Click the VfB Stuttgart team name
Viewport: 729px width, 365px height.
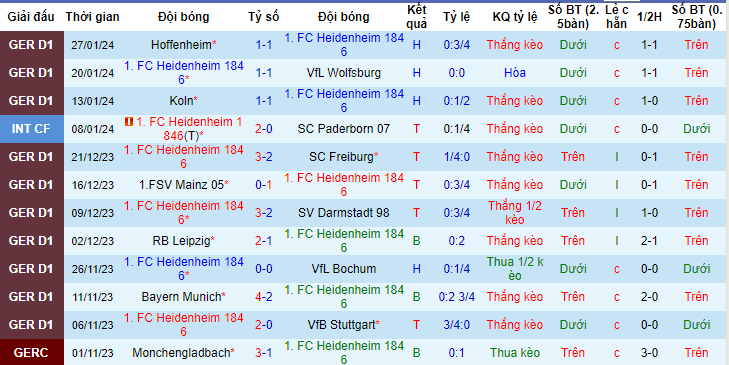point(344,325)
